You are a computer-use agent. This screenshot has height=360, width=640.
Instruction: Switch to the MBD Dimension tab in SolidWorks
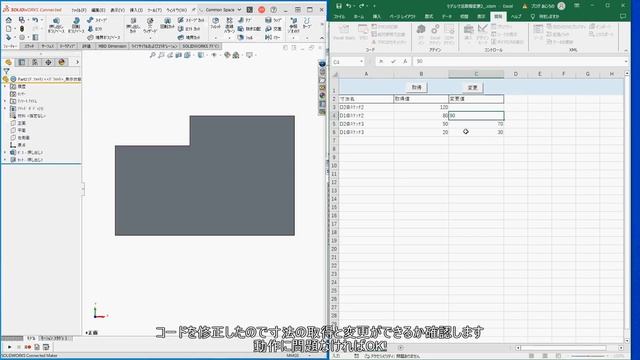coord(111,46)
